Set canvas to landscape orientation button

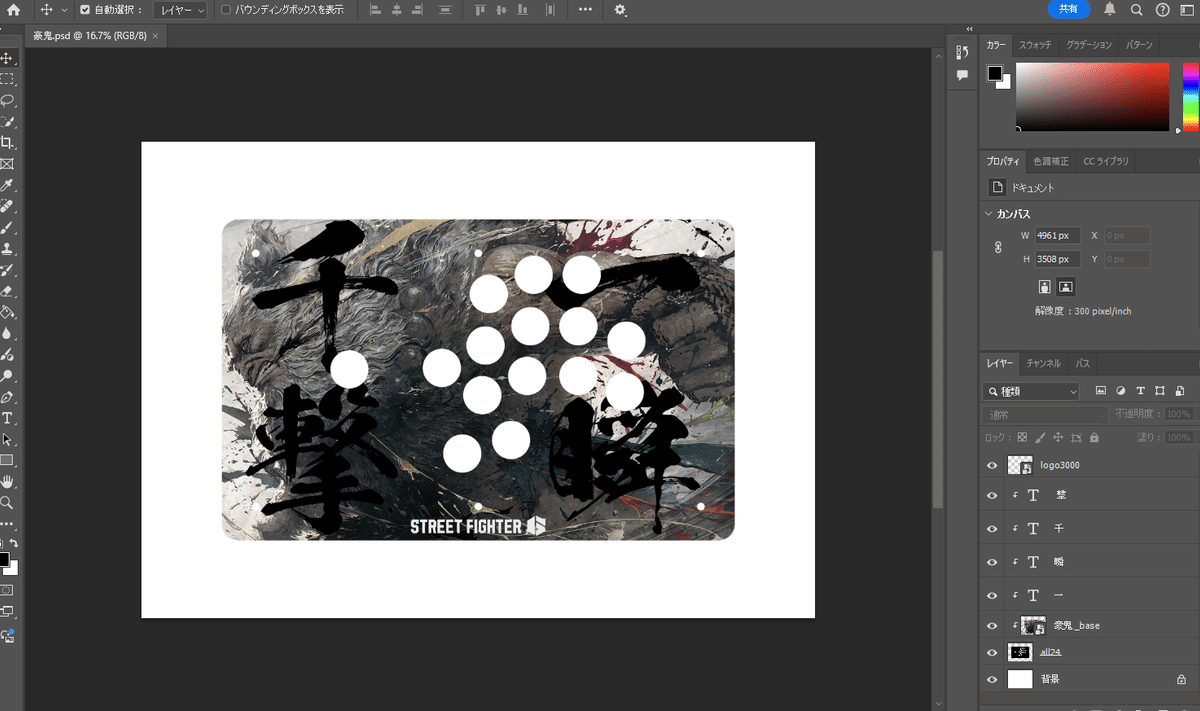1066,287
